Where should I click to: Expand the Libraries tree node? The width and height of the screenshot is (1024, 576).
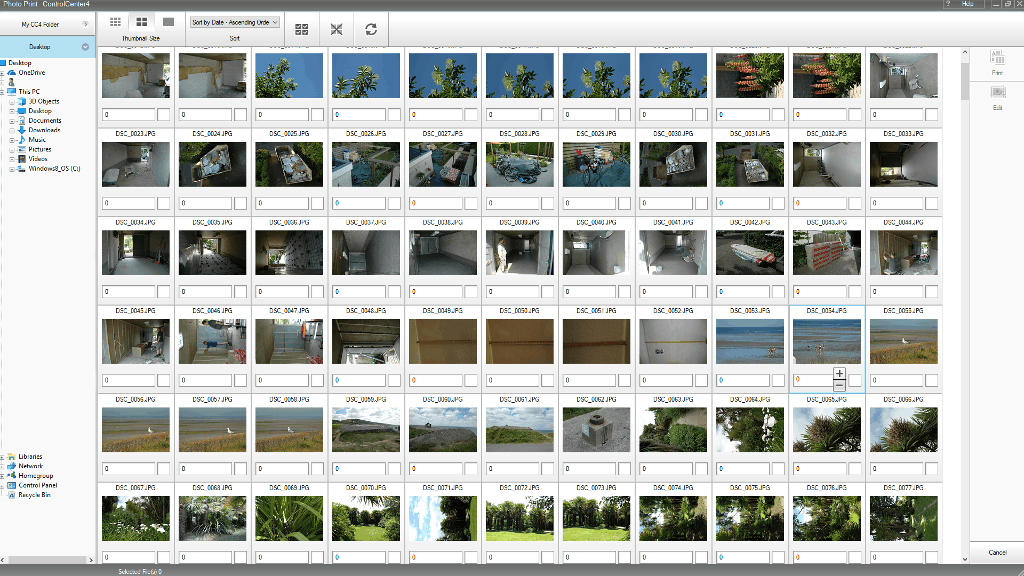coord(3,457)
